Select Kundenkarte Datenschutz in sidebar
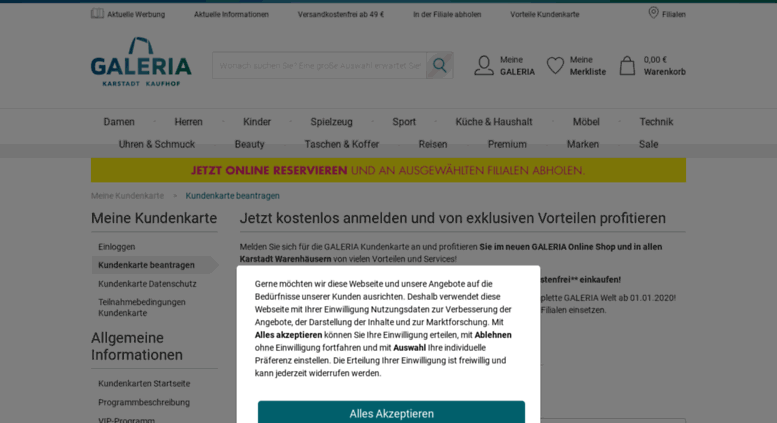The height and width of the screenshot is (423, 777). pyautogui.click(x=147, y=284)
